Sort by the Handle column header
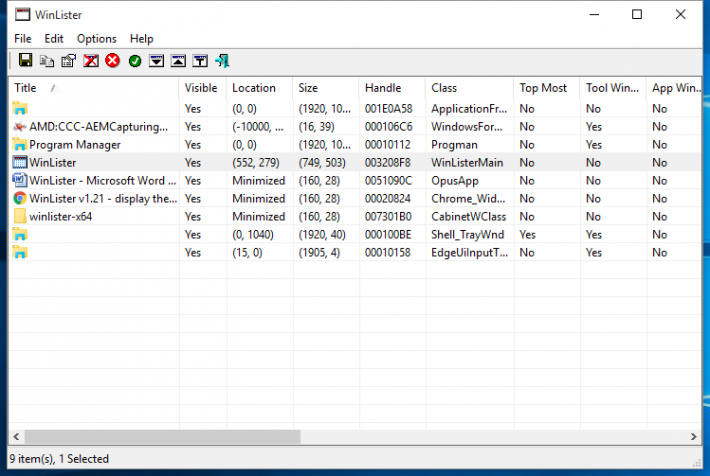The height and width of the screenshot is (476, 710). (x=392, y=88)
